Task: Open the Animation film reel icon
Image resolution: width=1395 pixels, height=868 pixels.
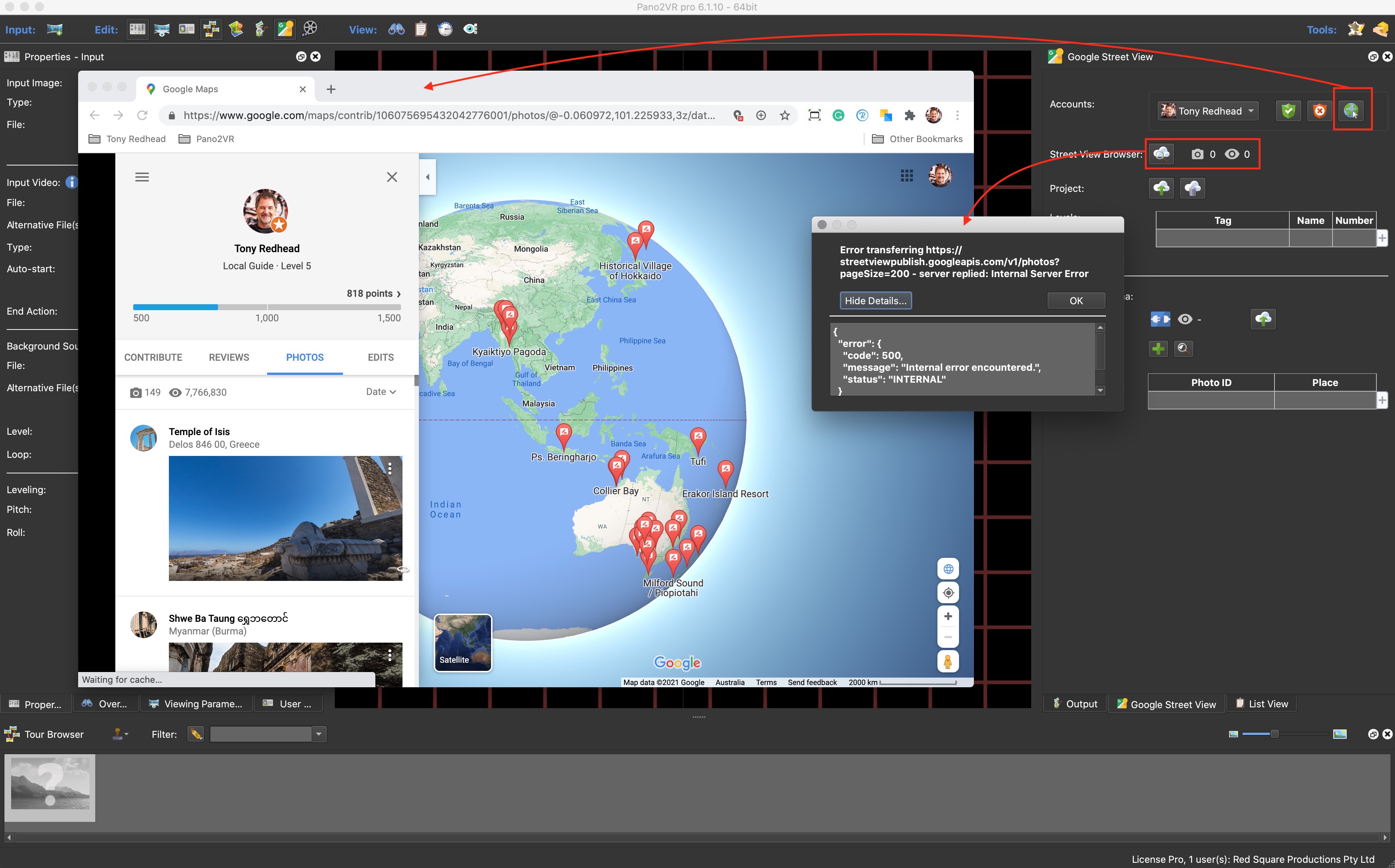Action: coord(310,29)
